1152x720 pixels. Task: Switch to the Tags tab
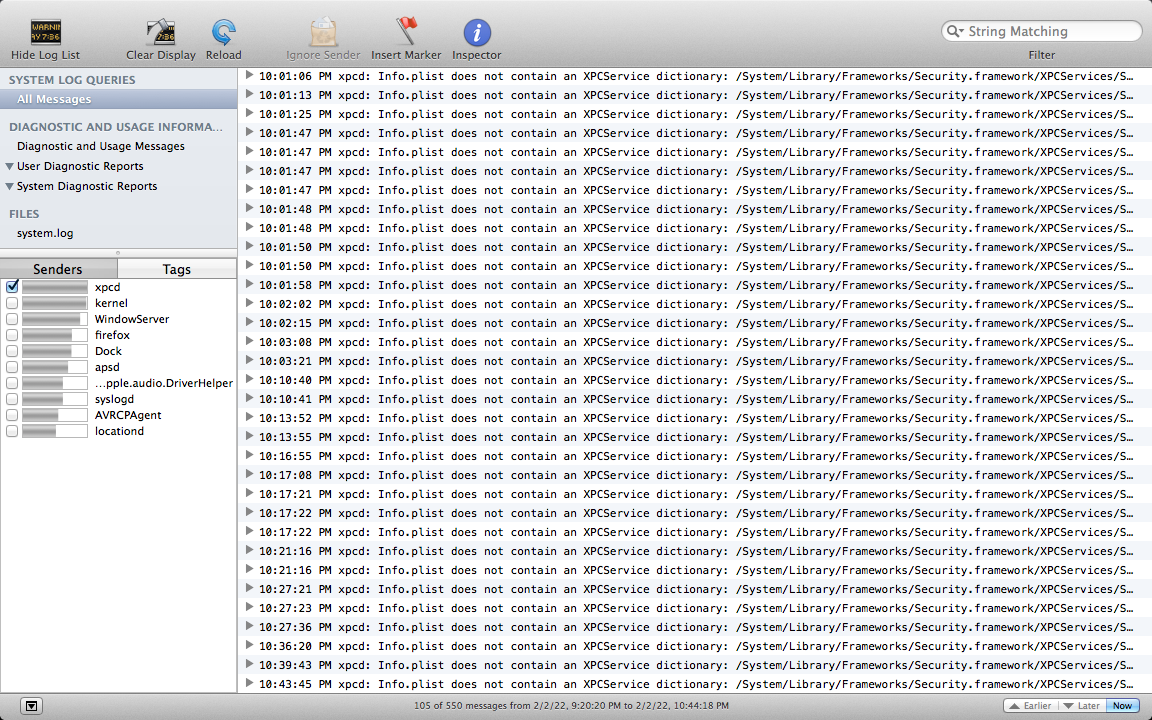click(x=177, y=268)
